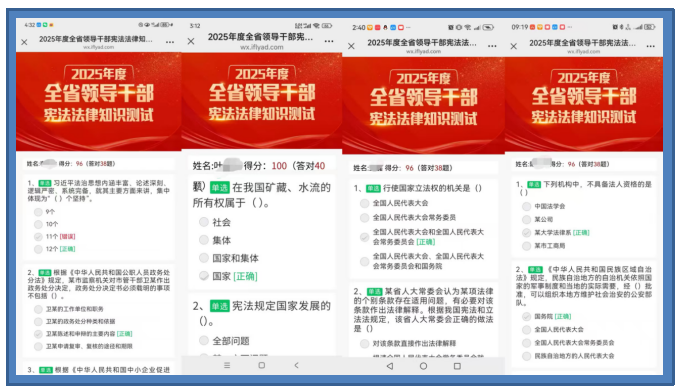This screenshot has height=390, width=686.
Task: Close the page in the 2:40 screenshot
Action: pos(351,46)
